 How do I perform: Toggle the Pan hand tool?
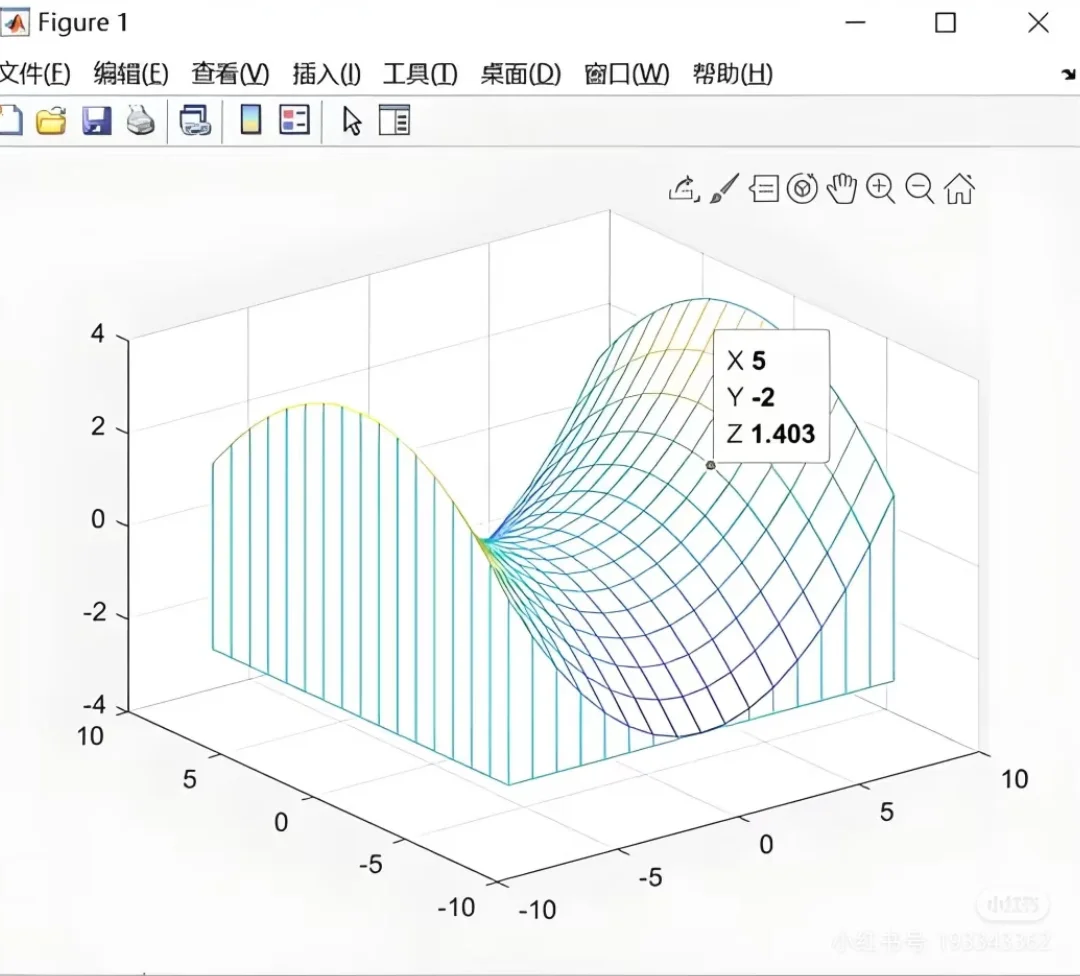click(x=842, y=188)
